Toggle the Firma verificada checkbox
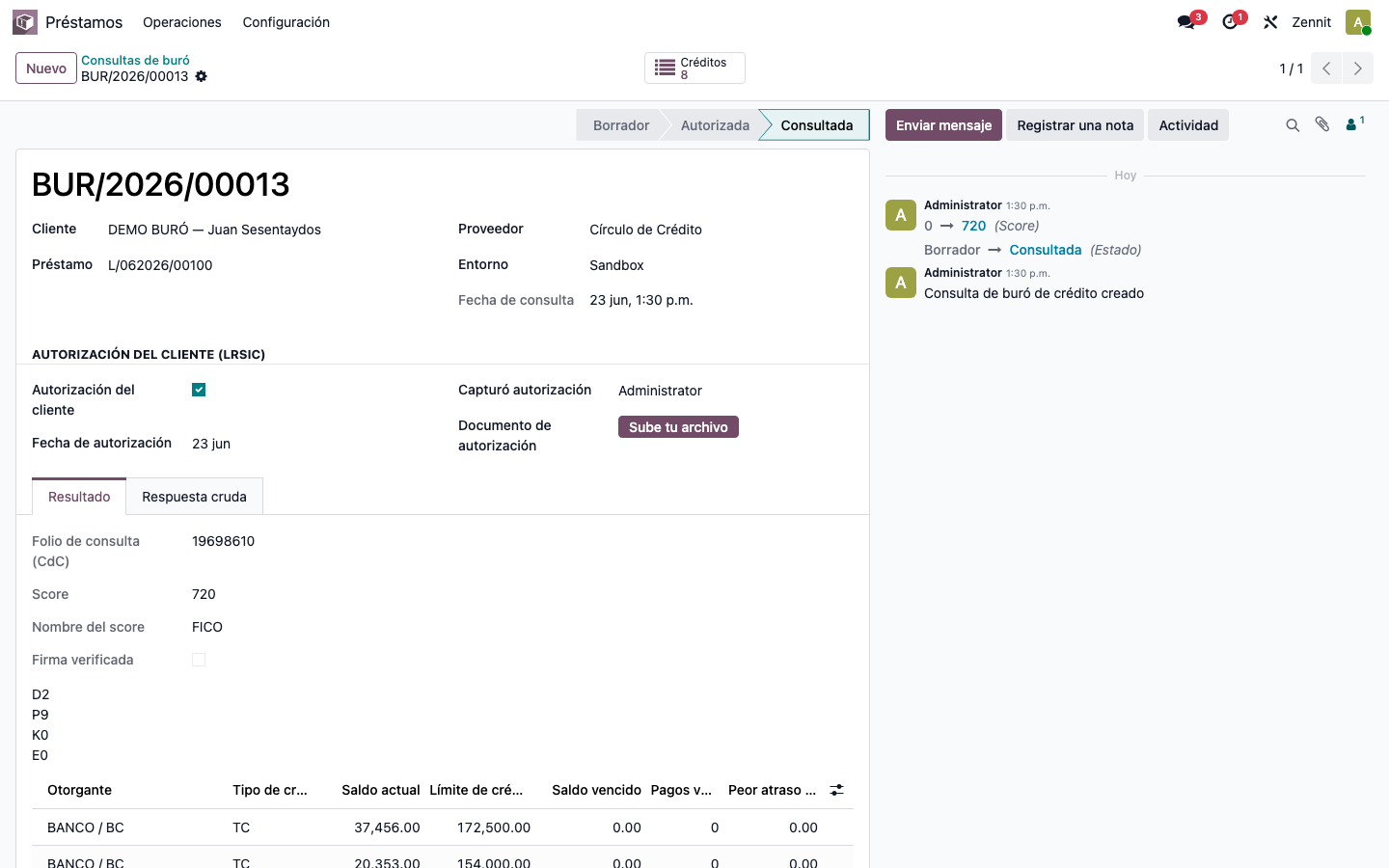Image resolution: width=1389 pixels, height=868 pixels. 199,660
